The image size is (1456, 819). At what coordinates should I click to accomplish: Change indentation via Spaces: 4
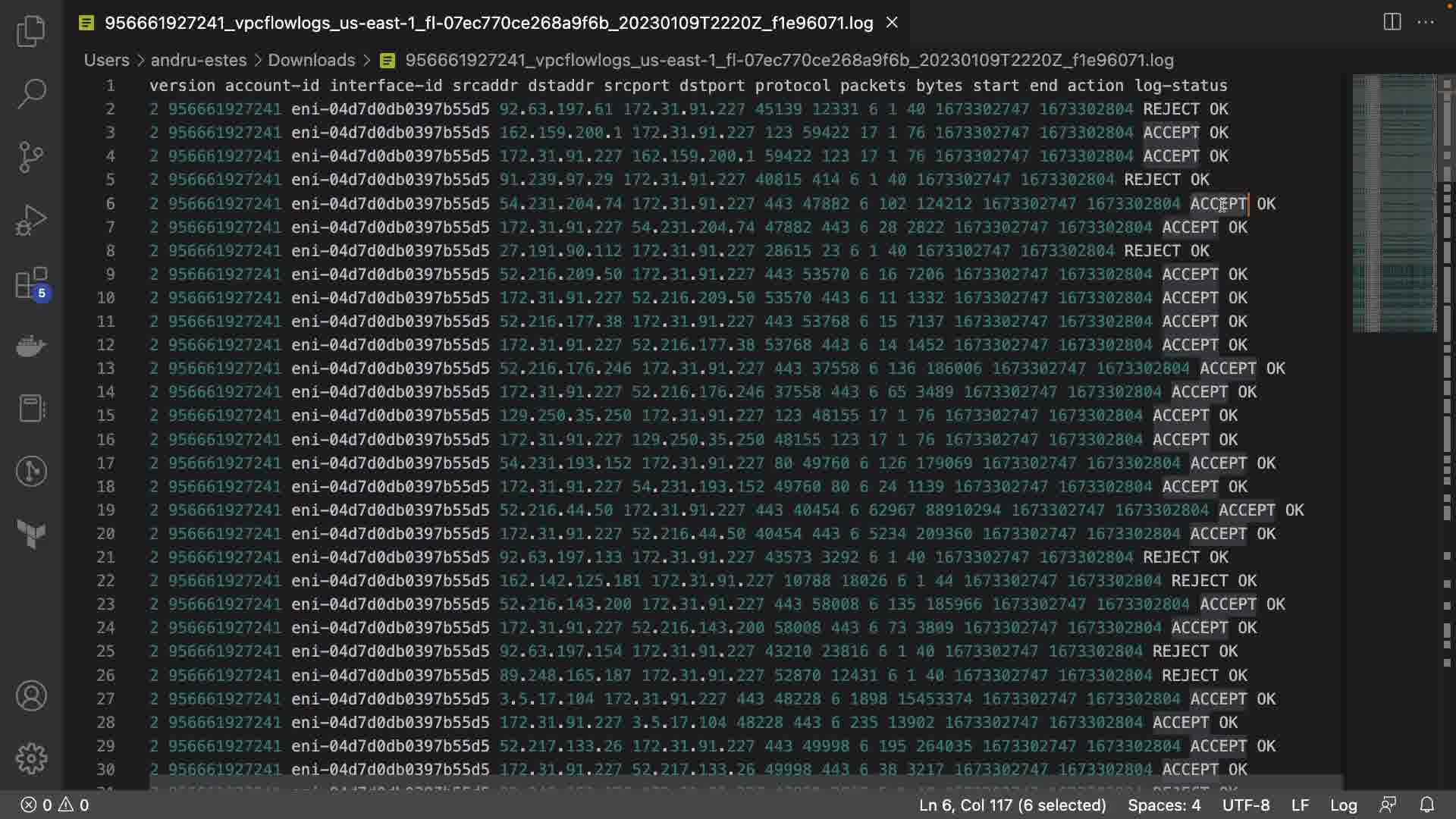point(1163,805)
